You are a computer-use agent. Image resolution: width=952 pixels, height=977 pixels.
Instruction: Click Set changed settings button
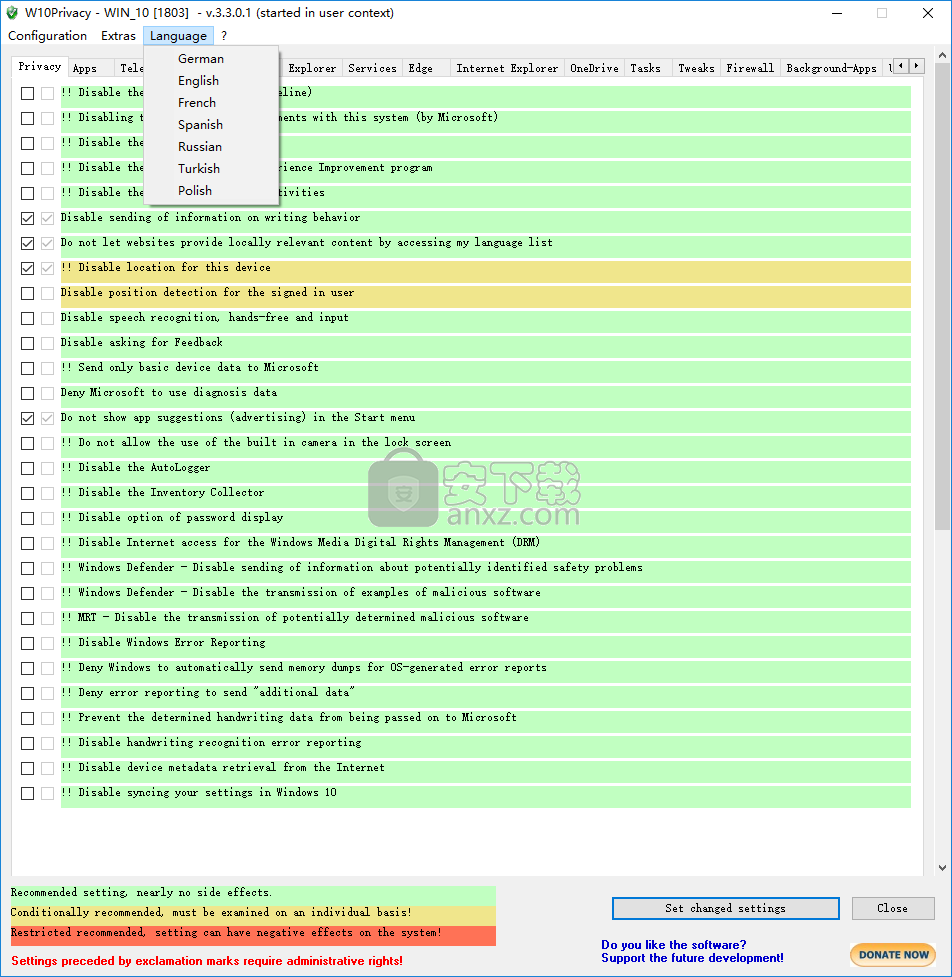coord(726,908)
